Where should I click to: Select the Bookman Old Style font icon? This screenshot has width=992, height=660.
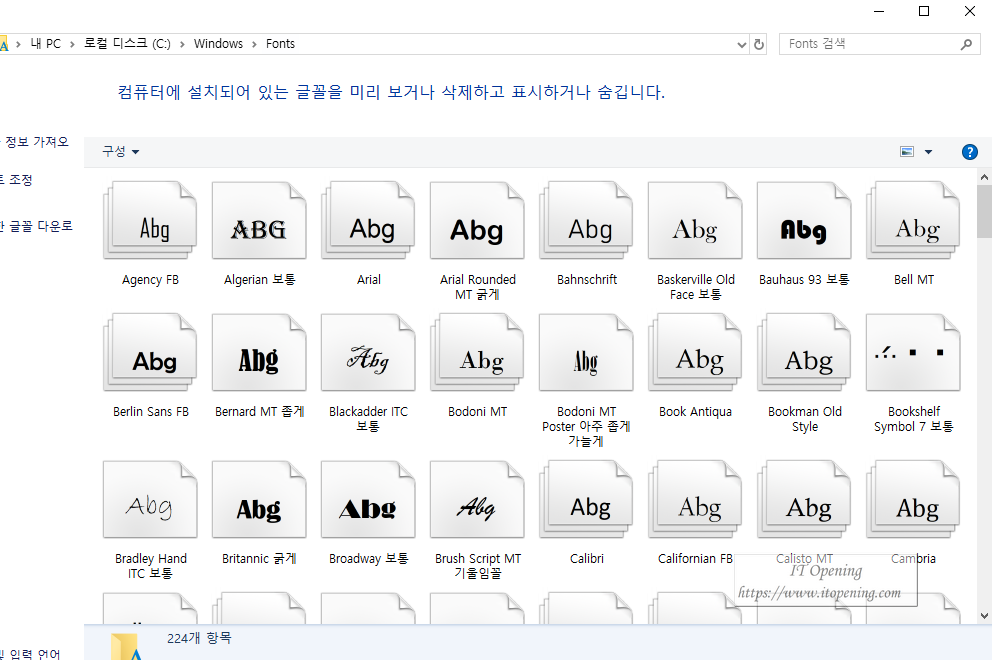point(804,352)
